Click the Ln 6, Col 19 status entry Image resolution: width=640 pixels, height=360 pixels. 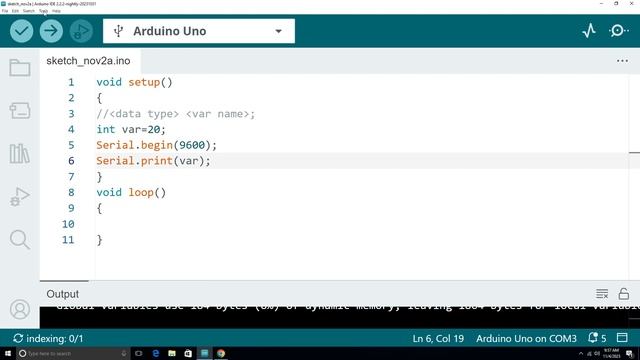438,338
